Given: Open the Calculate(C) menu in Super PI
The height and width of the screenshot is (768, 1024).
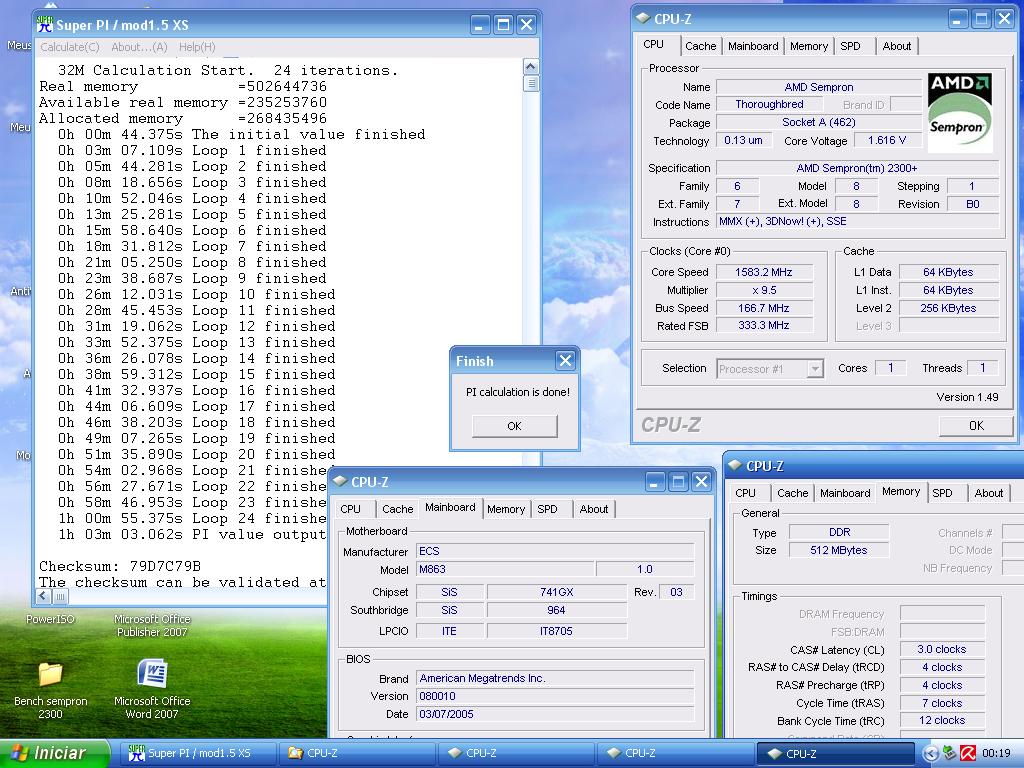Looking at the screenshot, I should tap(70, 47).
